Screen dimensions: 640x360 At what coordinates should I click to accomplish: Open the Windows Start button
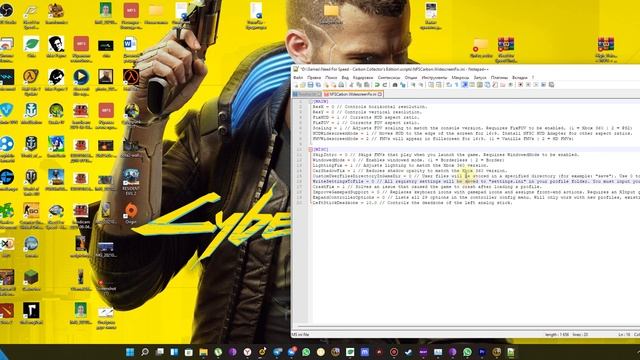click(x=130, y=352)
